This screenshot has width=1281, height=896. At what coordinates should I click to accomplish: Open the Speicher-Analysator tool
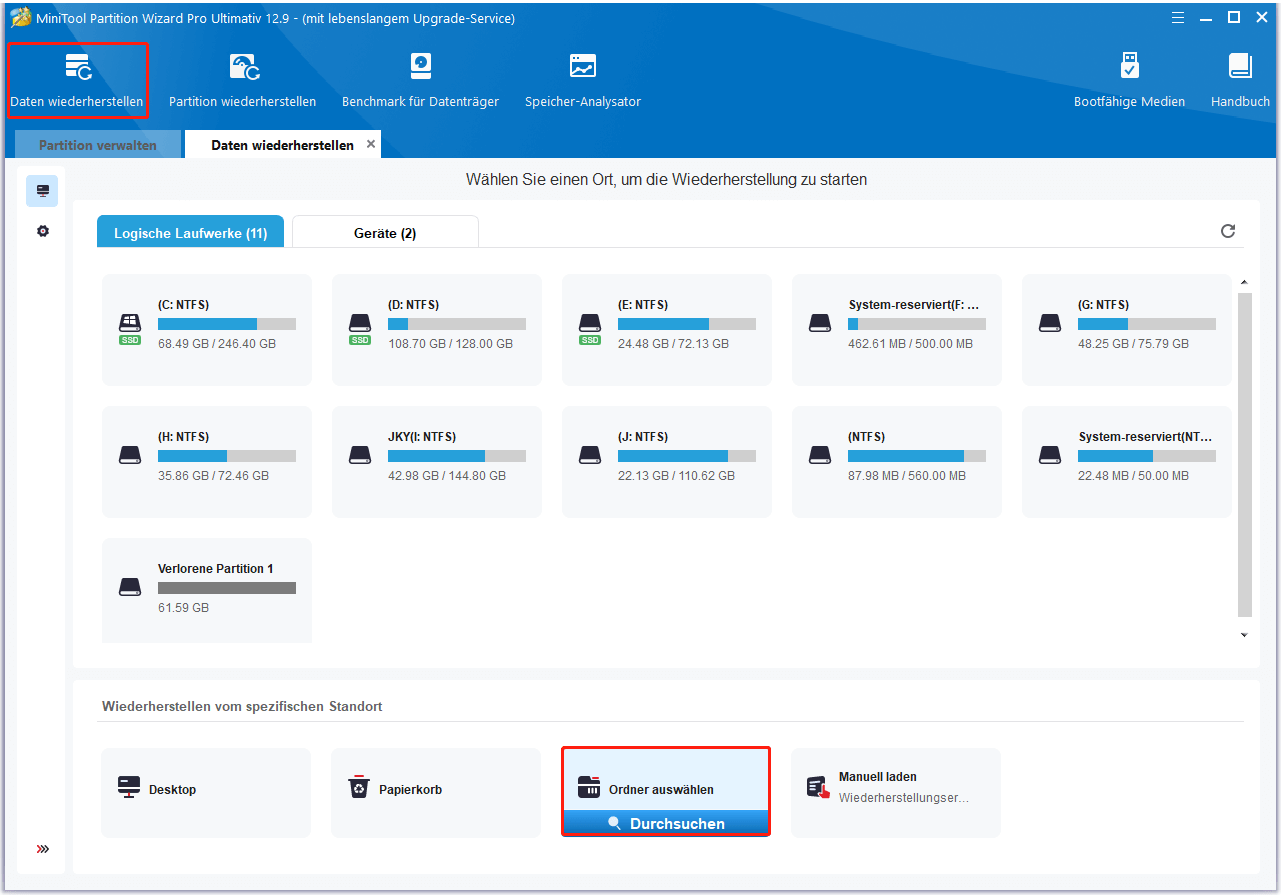tap(583, 81)
